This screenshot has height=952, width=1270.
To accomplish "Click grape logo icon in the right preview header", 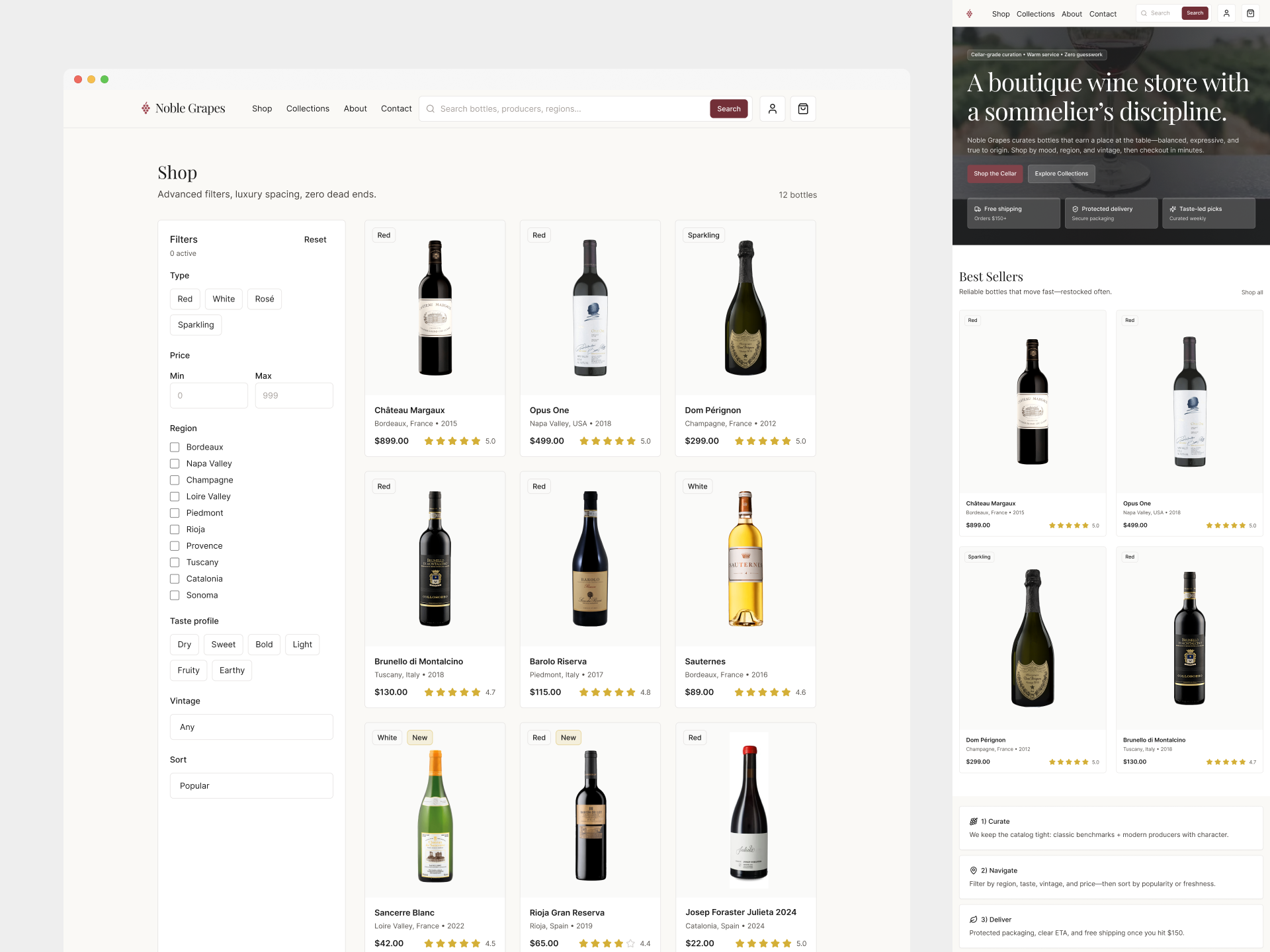I will click(x=970, y=14).
